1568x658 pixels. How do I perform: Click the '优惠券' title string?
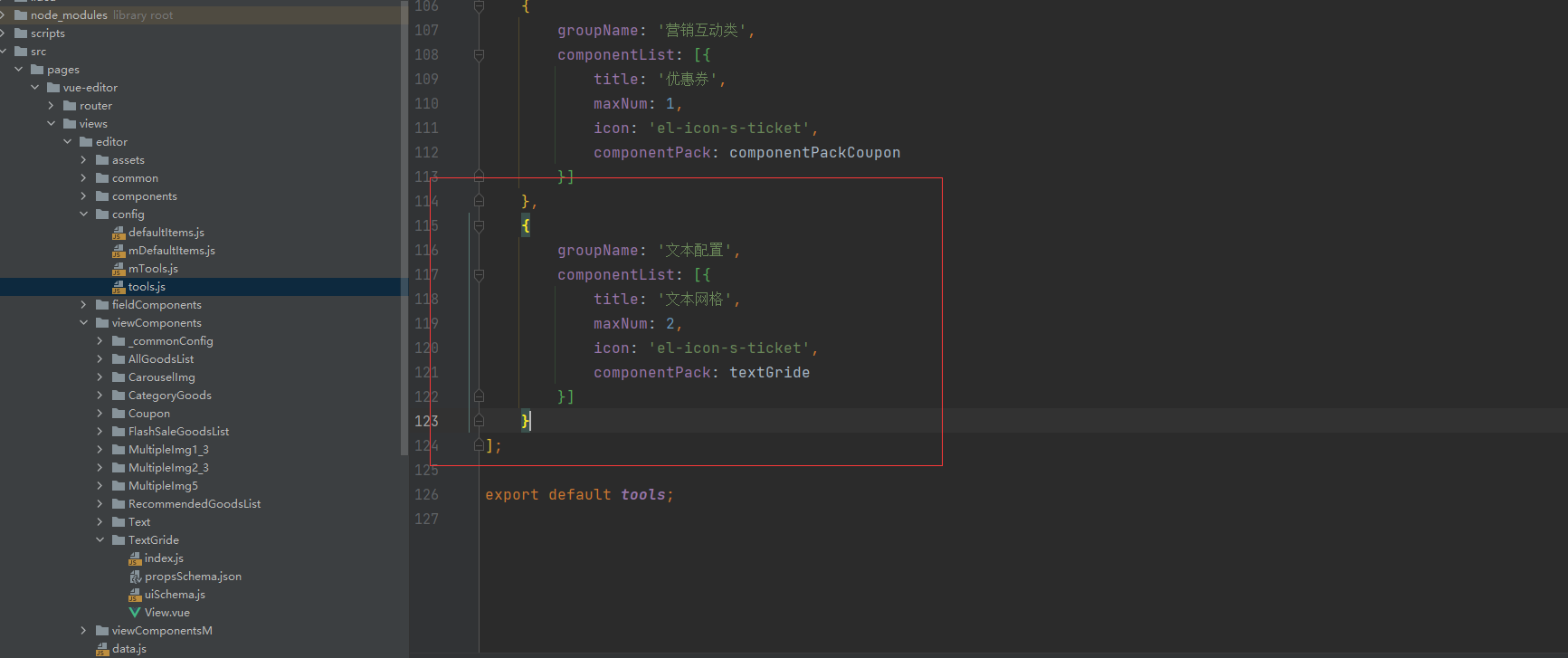click(x=687, y=80)
